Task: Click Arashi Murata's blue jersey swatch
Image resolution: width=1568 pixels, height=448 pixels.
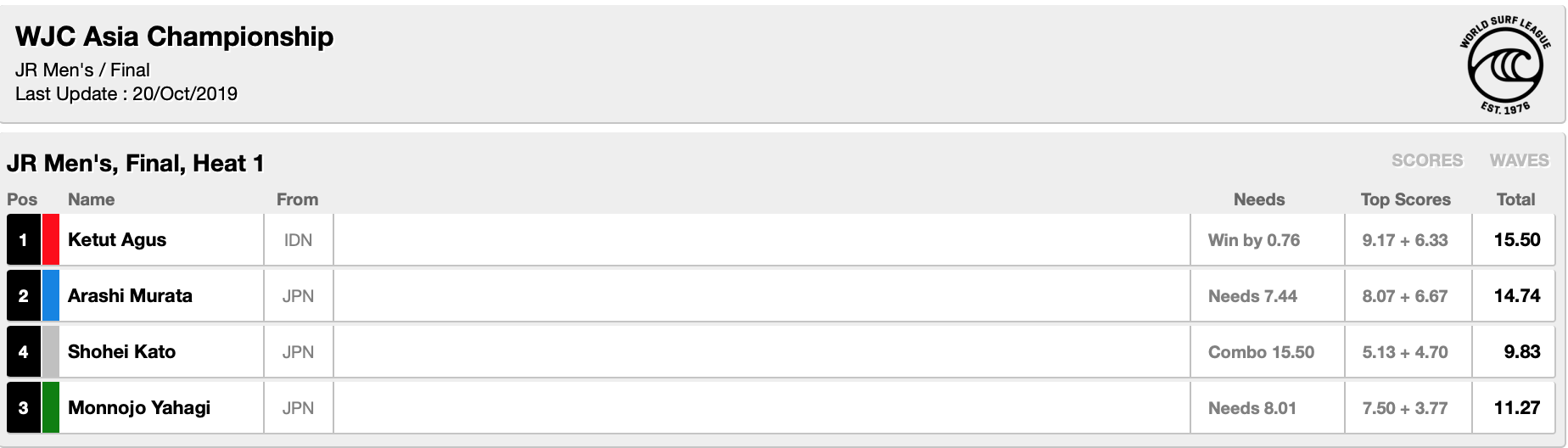Action: [50, 296]
